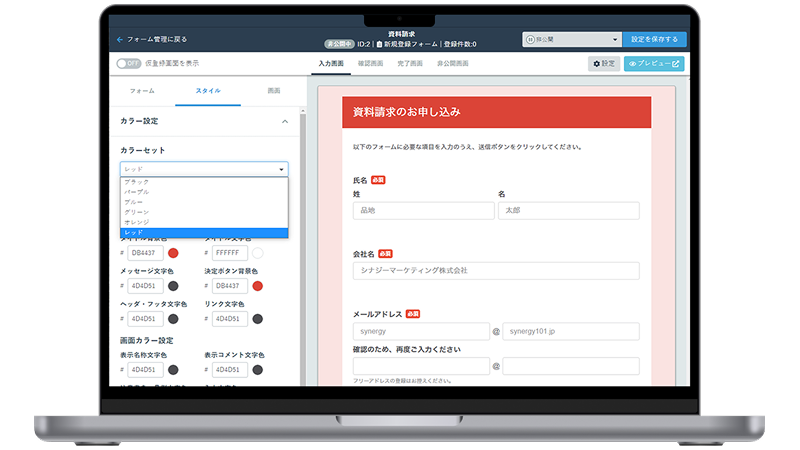Toggle 仮登録画面を表示 switch
The image size is (800, 450).
129,63
